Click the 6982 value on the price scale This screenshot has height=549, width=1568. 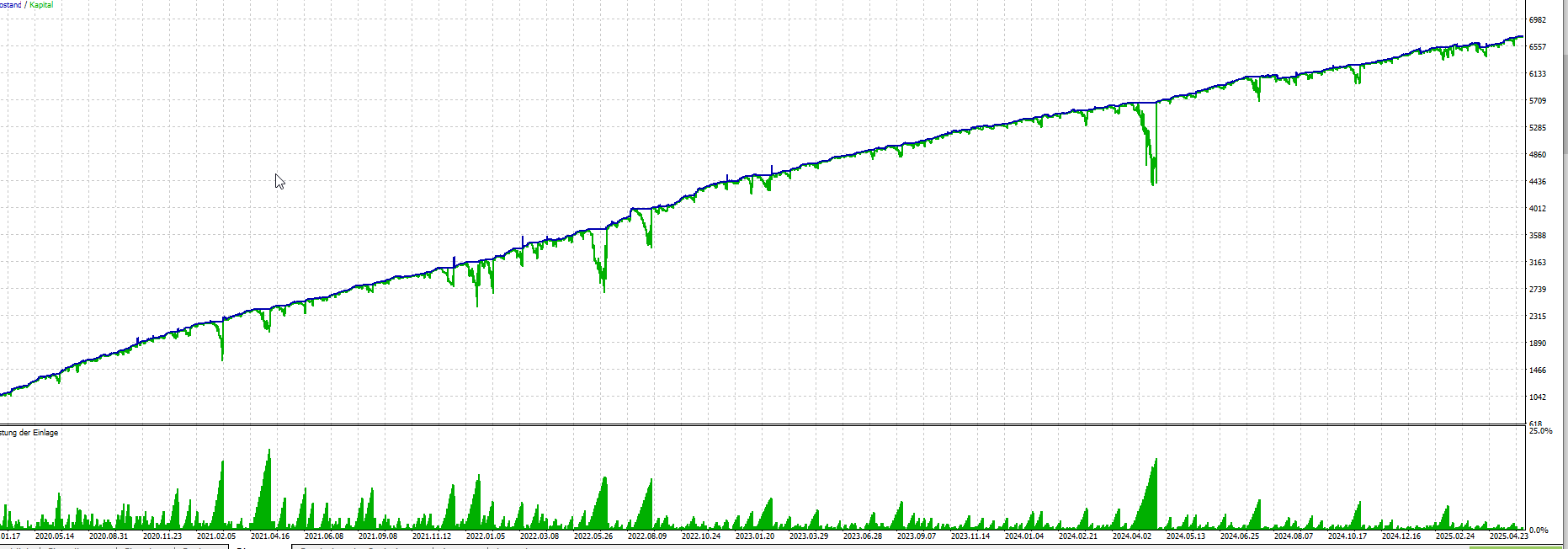coord(1538,20)
